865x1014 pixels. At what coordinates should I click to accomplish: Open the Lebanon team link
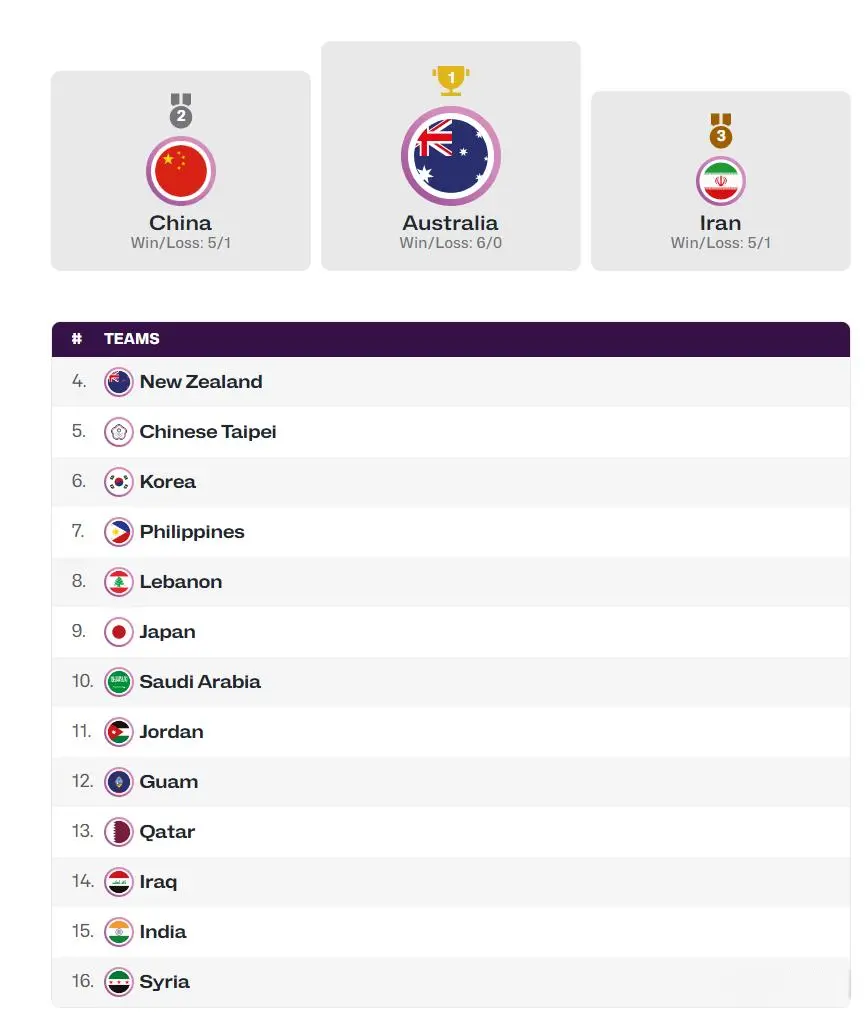(x=180, y=582)
